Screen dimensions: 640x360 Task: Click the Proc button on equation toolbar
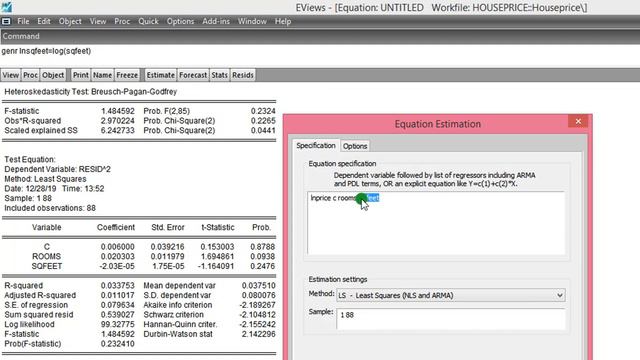coord(30,75)
